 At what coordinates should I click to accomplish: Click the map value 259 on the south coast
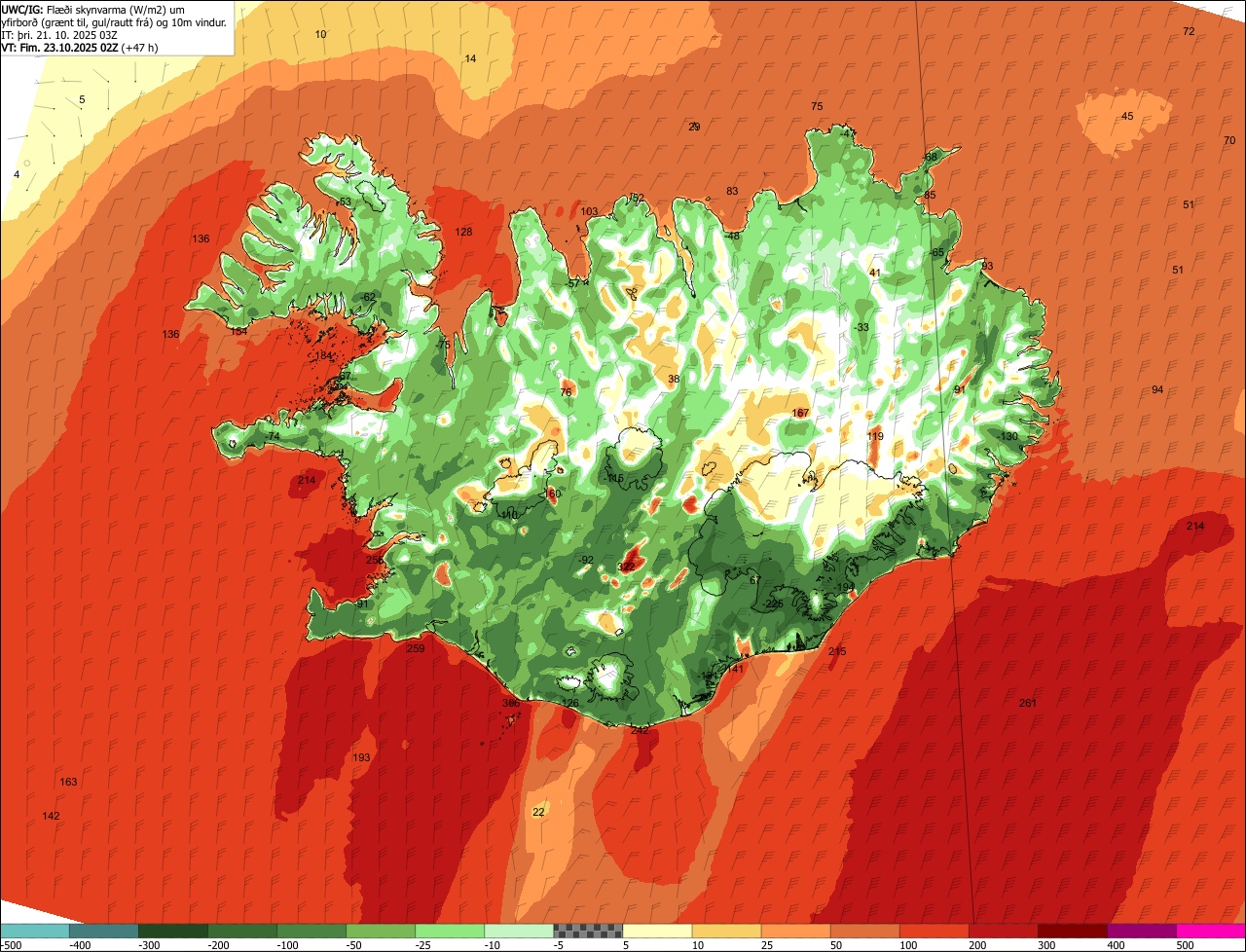[x=416, y=648]
